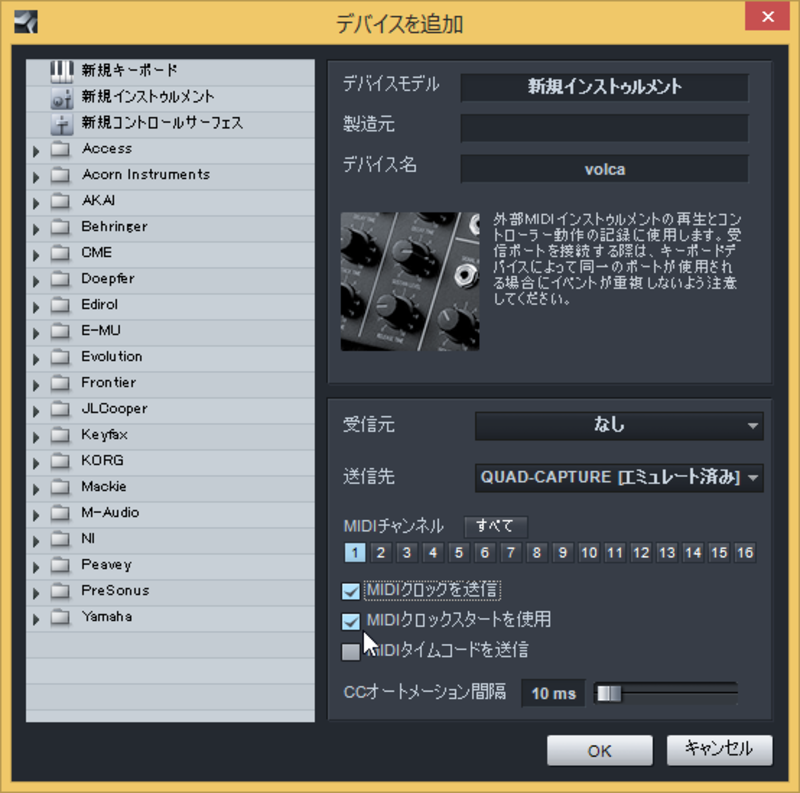Click the NI folder icon
The height and width of the screenshot is (793, 800).
(61, 540)
